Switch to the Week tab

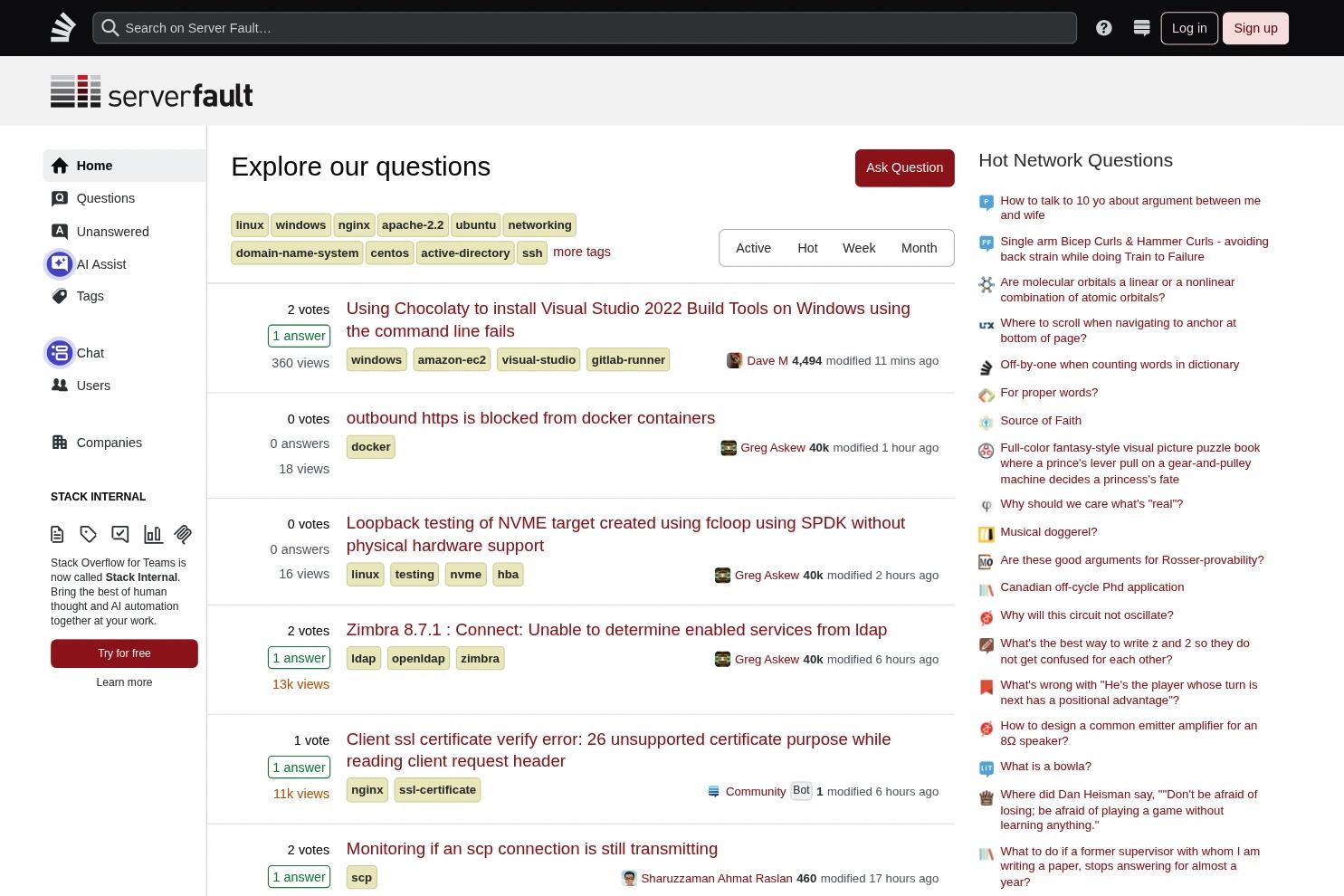(x=859, y=248)
